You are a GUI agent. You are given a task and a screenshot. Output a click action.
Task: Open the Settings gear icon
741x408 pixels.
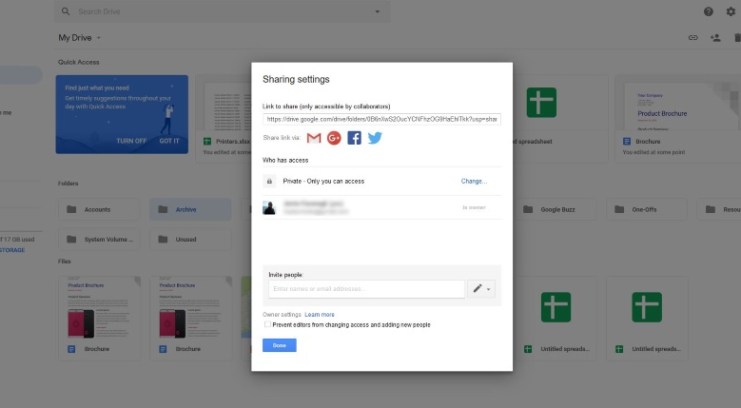tap(730, 11)
